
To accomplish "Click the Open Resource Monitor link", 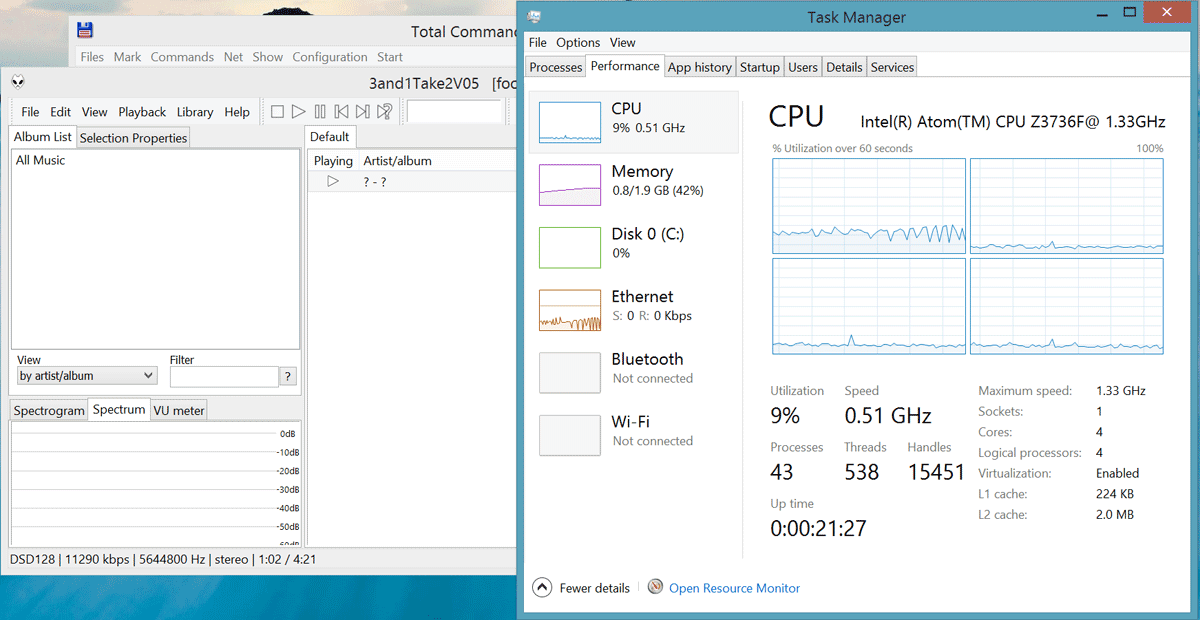I will tap(735, 588).
